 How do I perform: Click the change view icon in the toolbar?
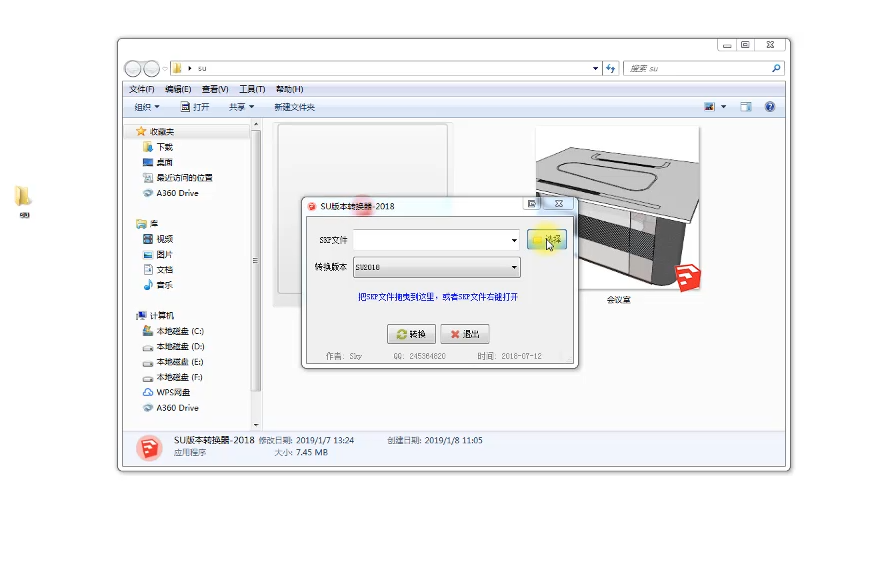coord(709,107)
